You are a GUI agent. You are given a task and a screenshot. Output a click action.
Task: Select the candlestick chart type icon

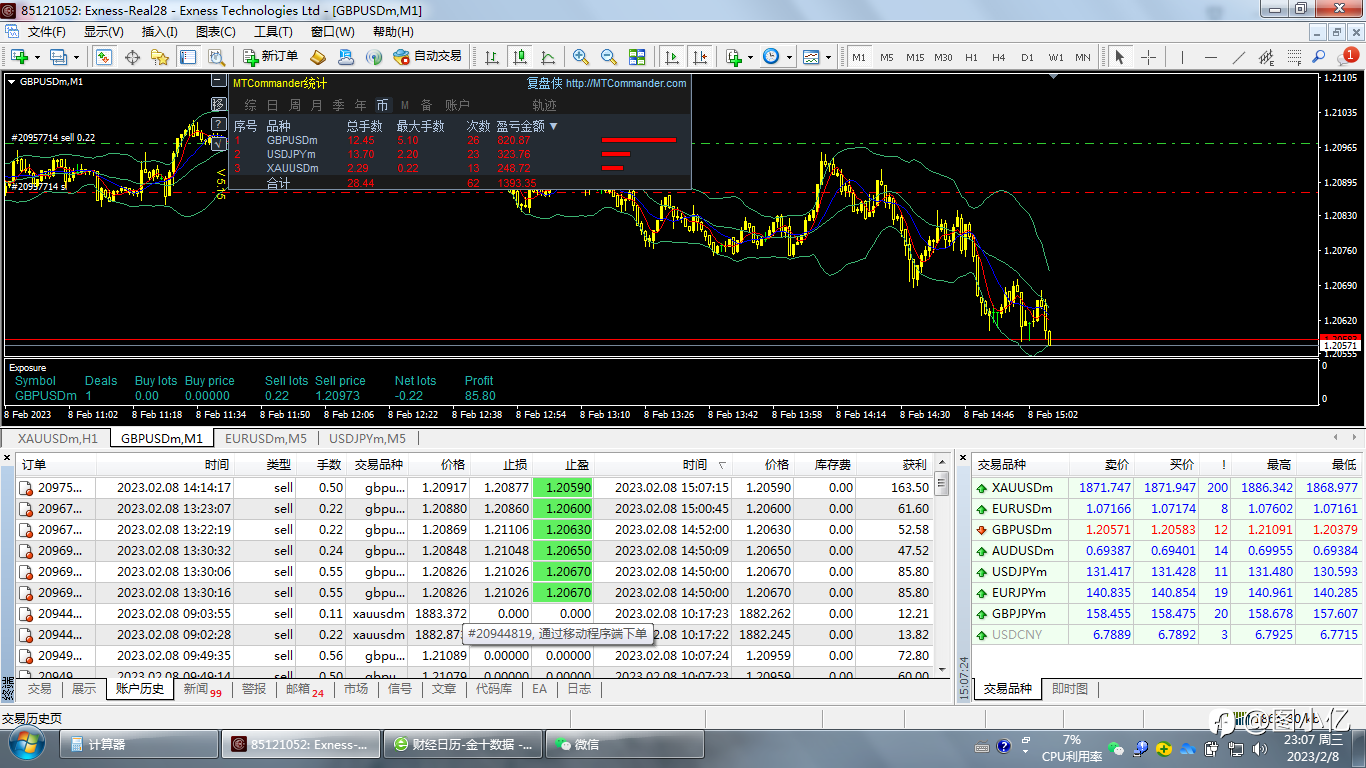519,57
